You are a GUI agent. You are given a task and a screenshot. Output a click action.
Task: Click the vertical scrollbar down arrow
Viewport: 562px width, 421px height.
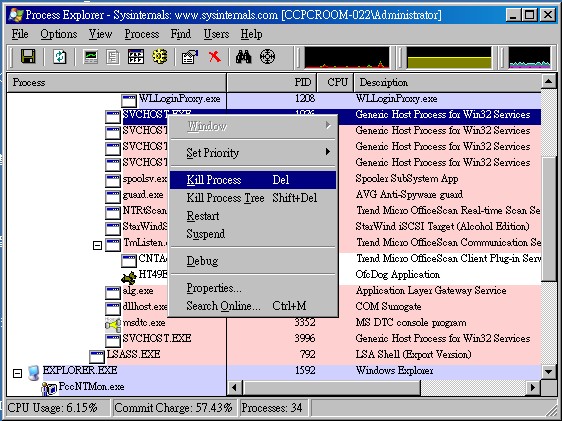tap(548, 372)
